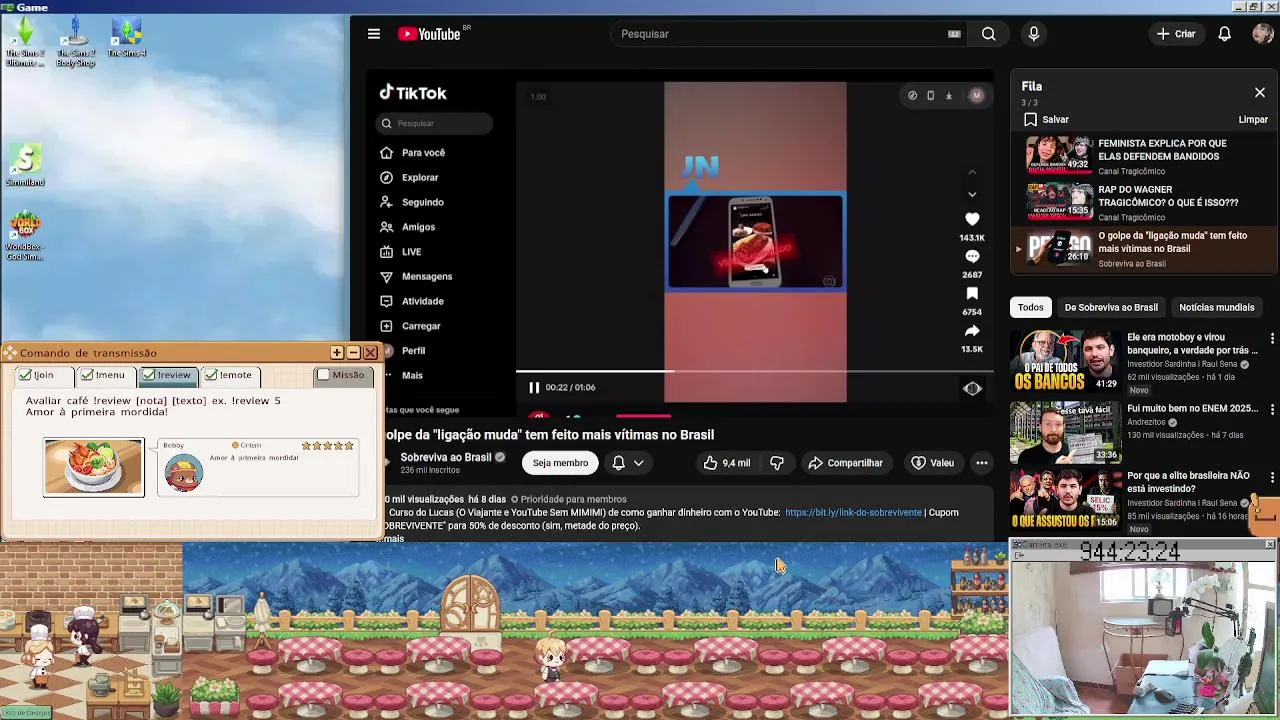Open the WorldBox desktop shortcut
This screenshot has width=1280, height=720.
pyautogui.click(x=25, y=236)
